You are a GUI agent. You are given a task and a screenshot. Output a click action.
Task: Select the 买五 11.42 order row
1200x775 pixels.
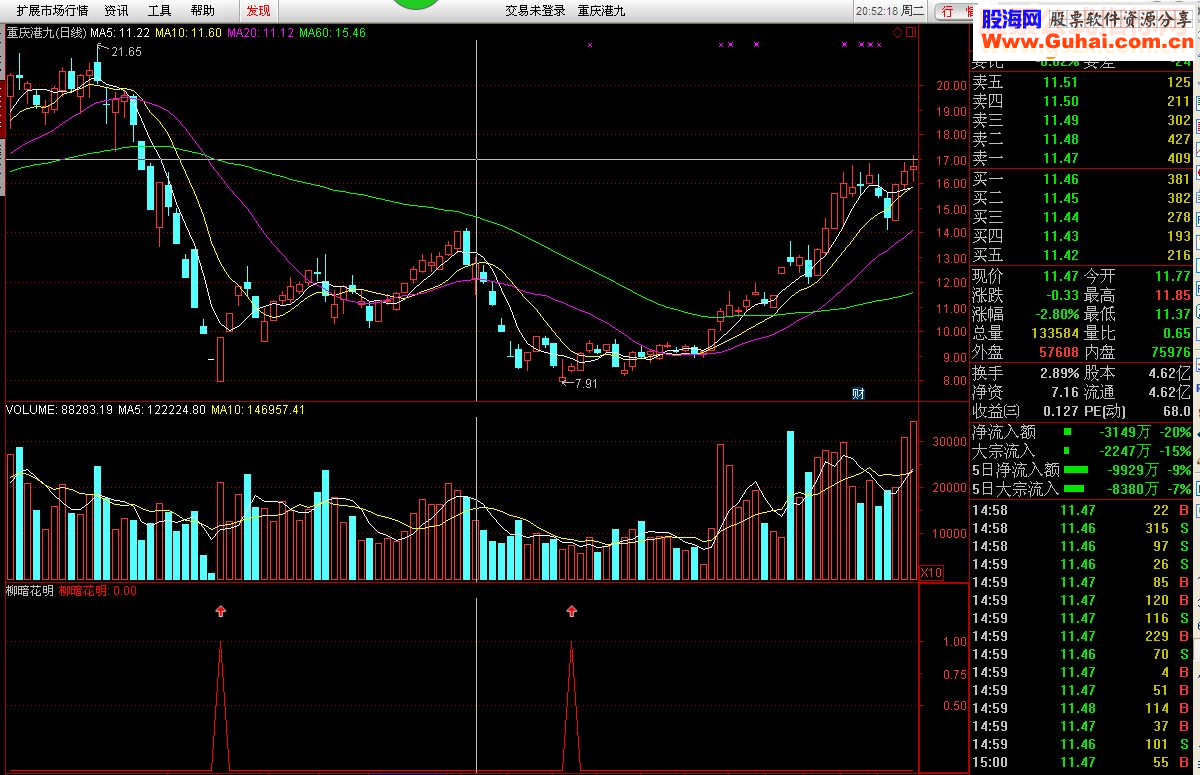pyautogui.click(x=1082, y=255)
